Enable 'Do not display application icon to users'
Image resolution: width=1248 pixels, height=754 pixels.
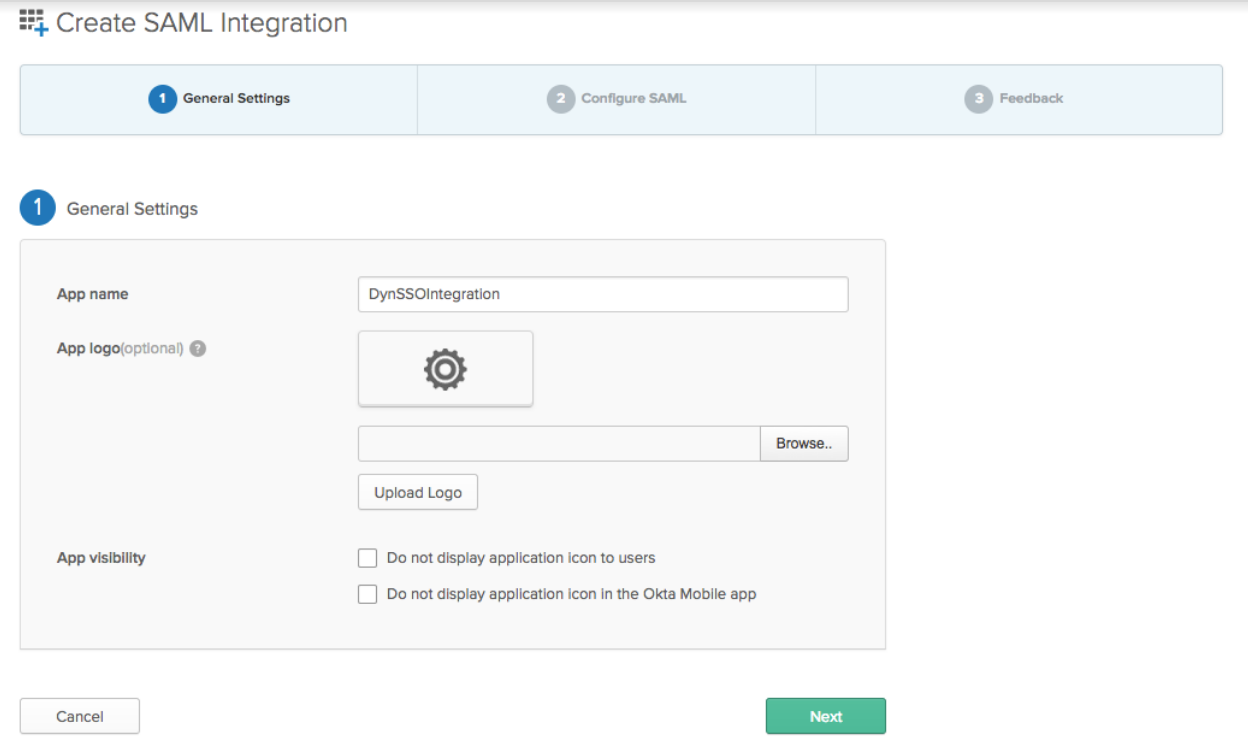(368, 558)
